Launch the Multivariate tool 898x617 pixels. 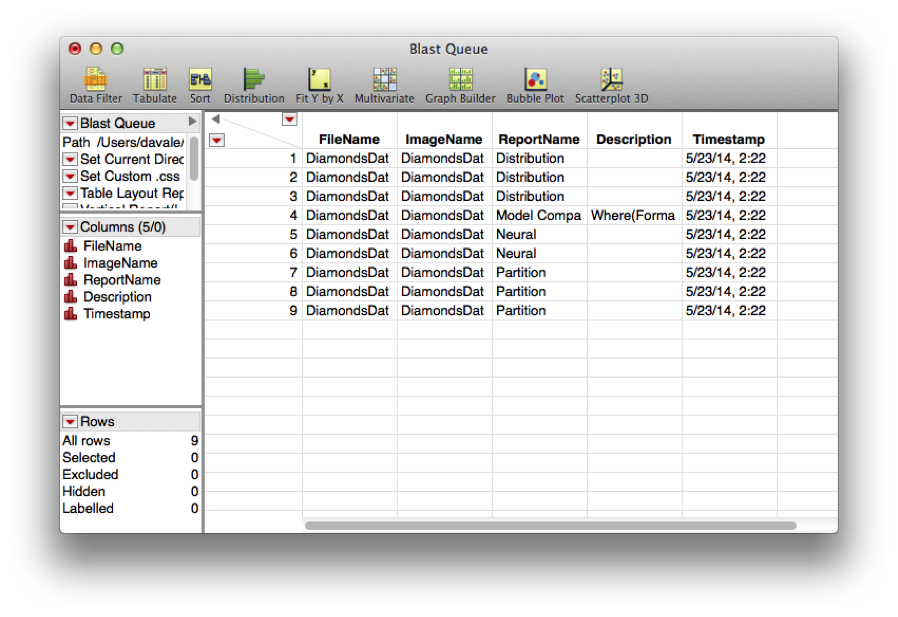pos(383,84)
